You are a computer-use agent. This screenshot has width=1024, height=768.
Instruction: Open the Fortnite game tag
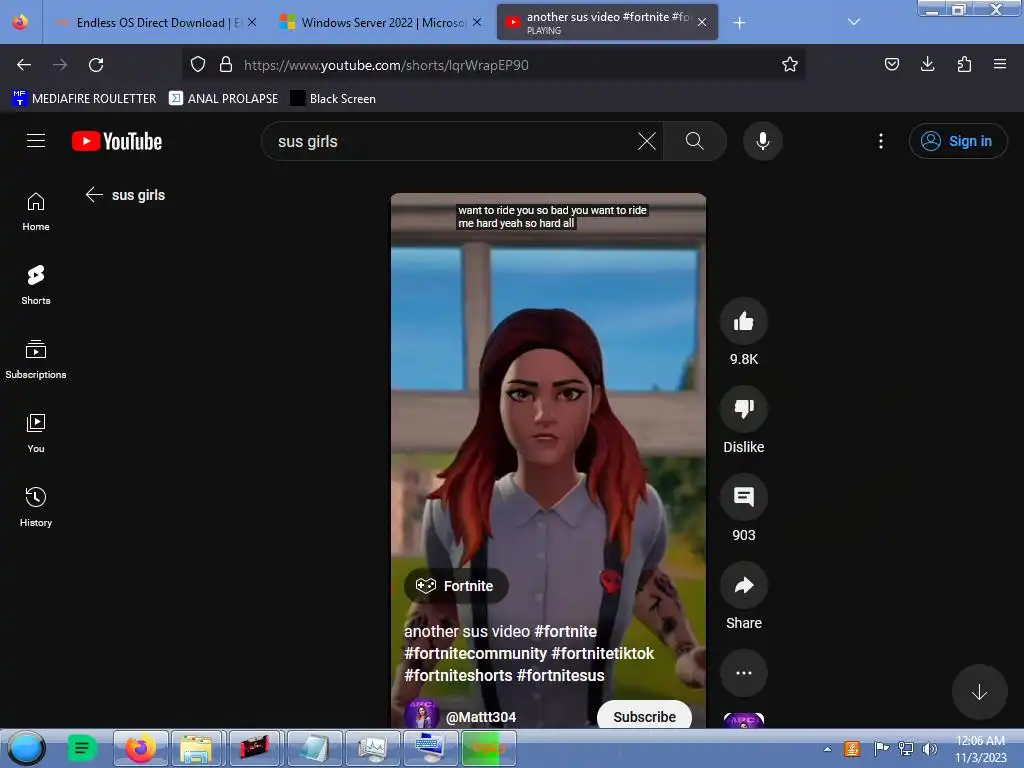point(455,586)
